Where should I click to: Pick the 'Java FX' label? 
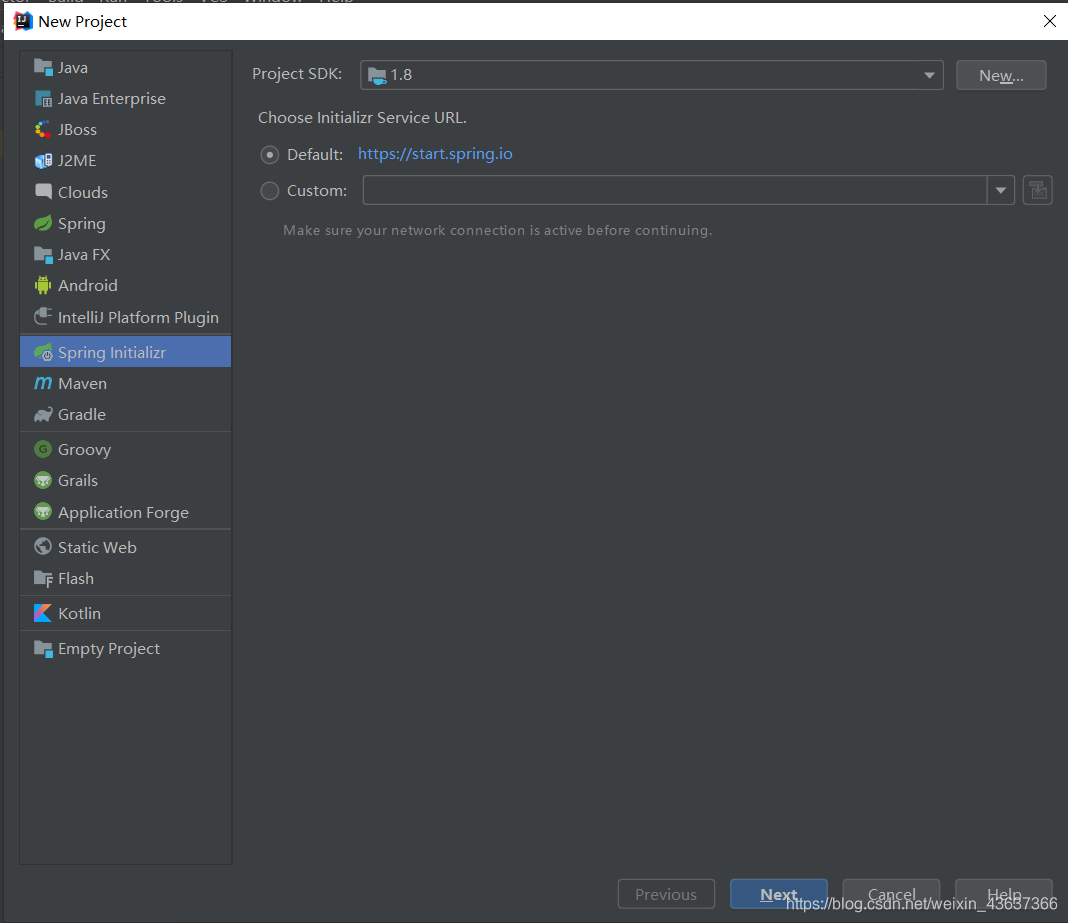point(84,255)
